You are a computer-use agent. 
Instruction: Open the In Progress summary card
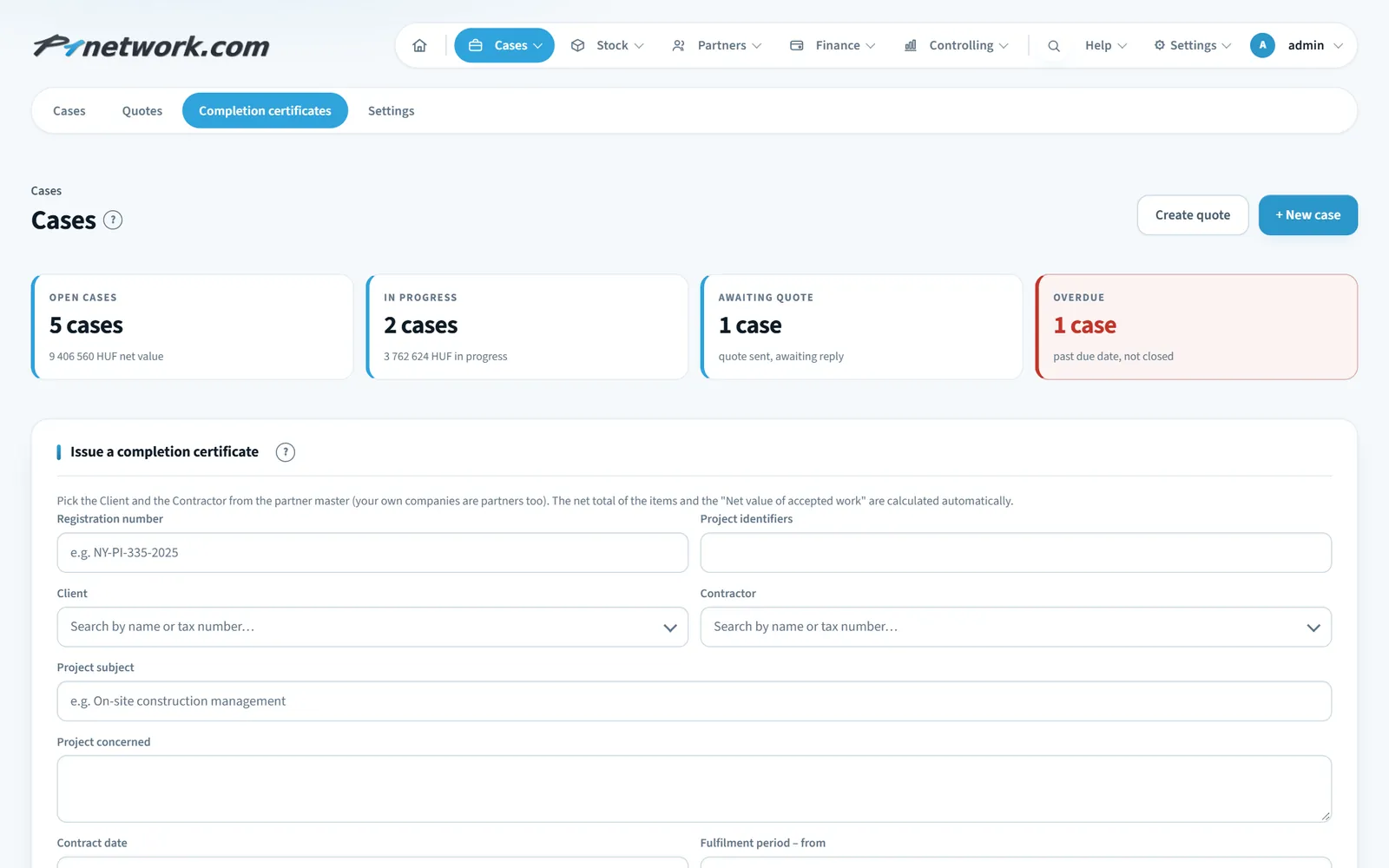coord(527,327)
